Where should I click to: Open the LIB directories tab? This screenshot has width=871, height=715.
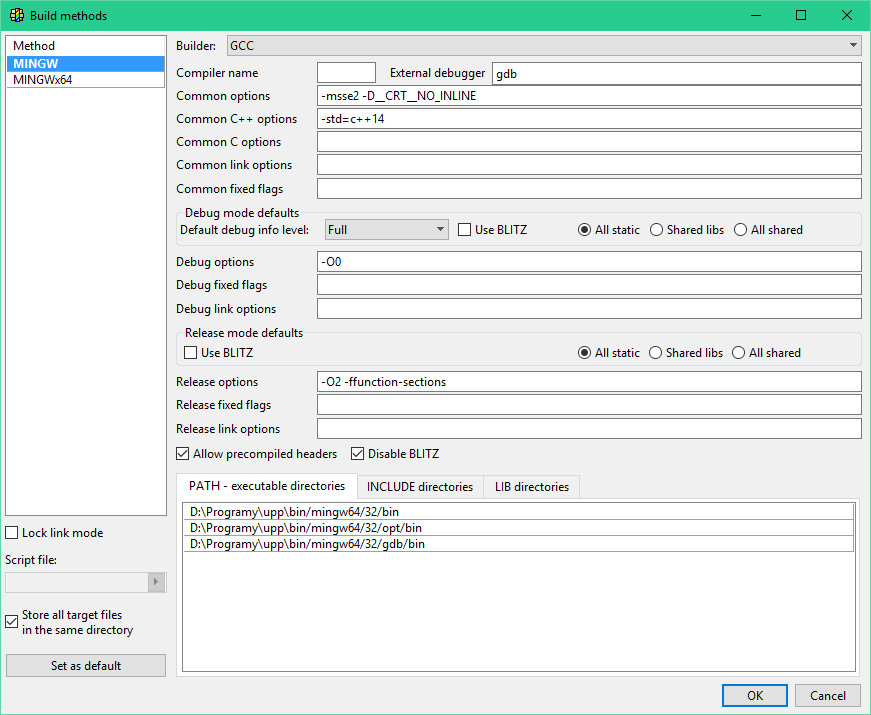(531, 487)
